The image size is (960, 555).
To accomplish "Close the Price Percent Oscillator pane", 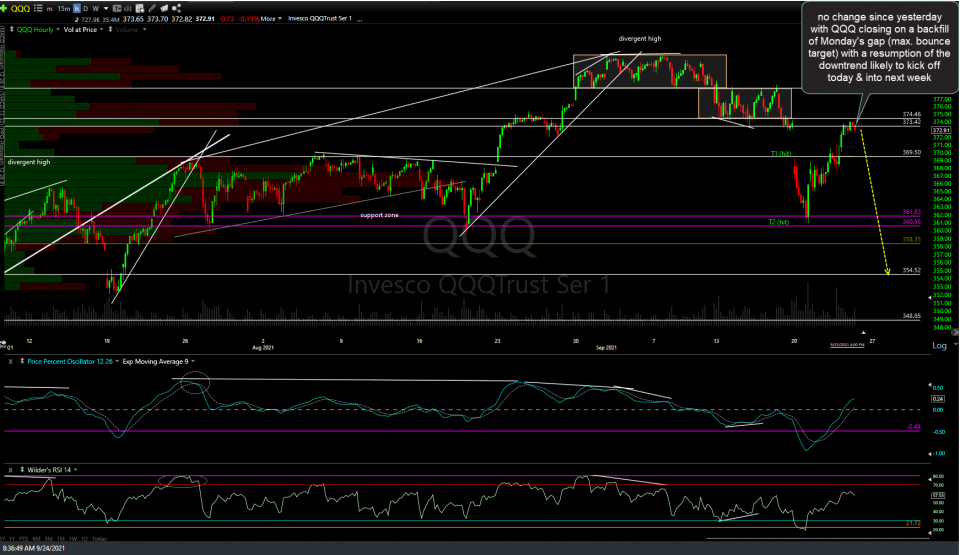I will [10, 361].
